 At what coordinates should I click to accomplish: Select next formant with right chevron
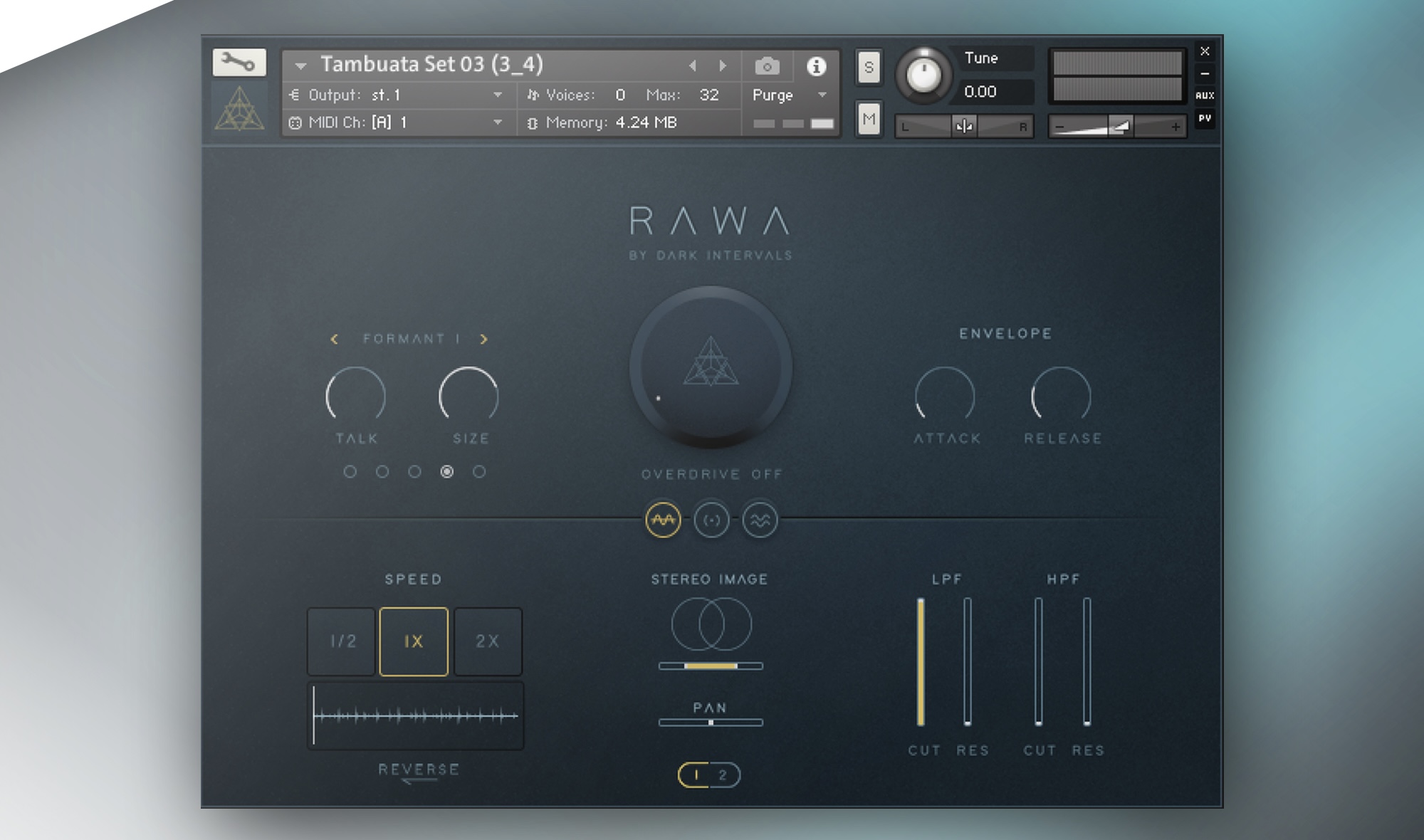(x=484, y=340)
